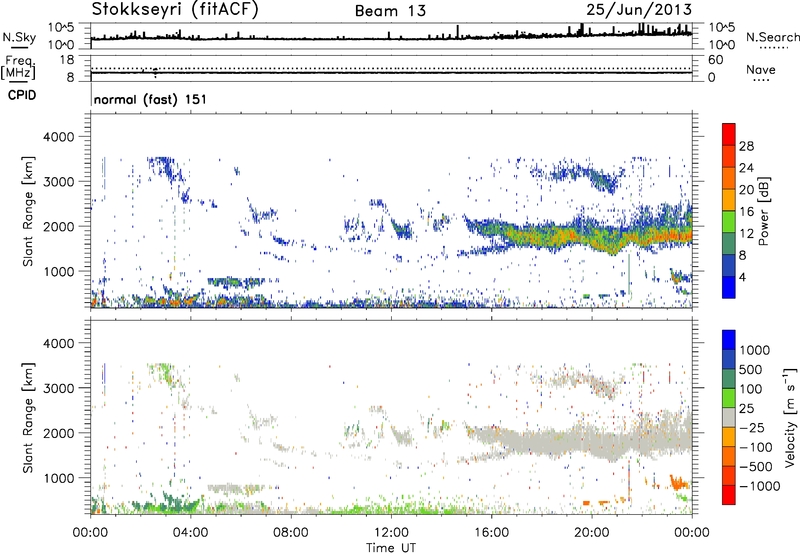Click the date "25/Jun/2013"

click(x=639, y=9)
